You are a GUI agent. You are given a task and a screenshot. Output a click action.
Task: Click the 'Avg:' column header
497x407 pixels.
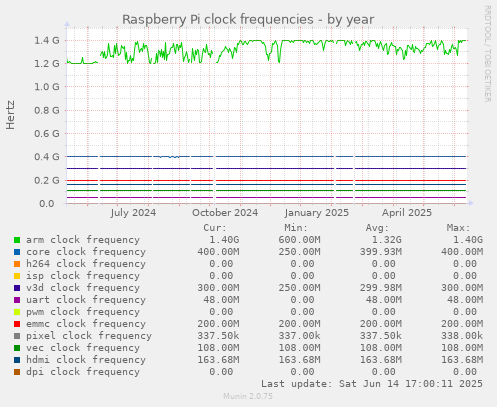coord(377,228)
